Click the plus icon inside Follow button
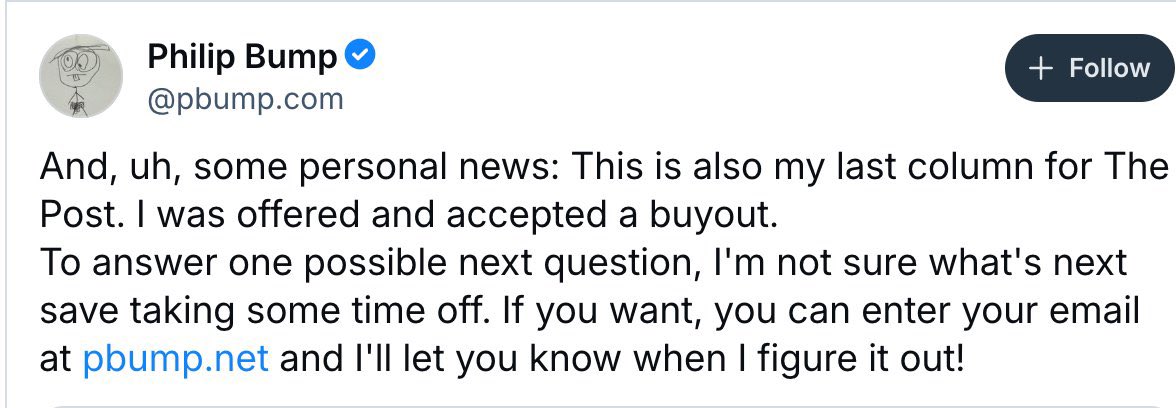The height and width of the screenshot is (408, 1176). pyautogui.click(x=1041, y=69)
